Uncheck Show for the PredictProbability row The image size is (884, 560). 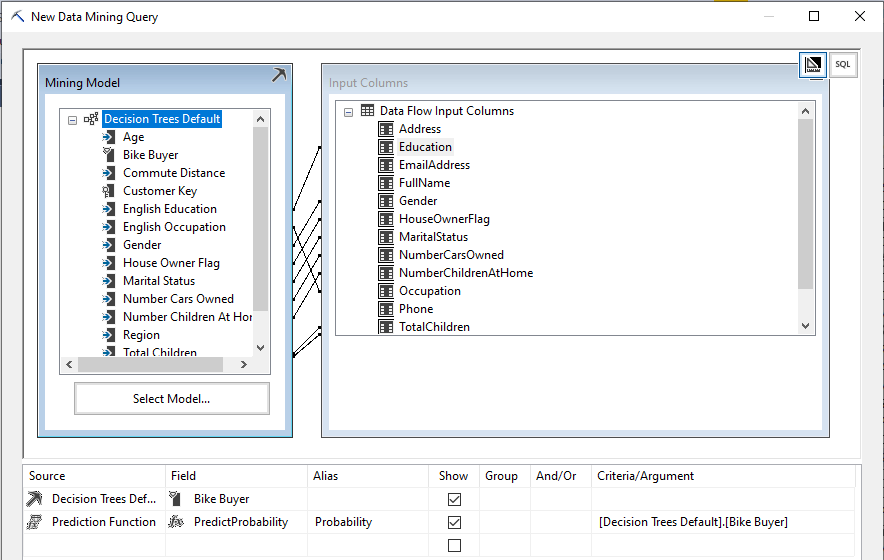[455, 522]
